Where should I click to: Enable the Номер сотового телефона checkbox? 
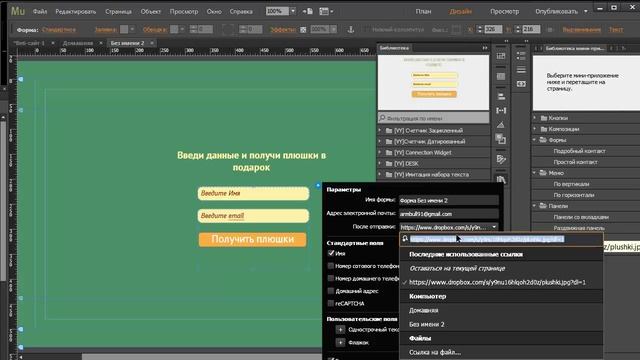point(331,266)
